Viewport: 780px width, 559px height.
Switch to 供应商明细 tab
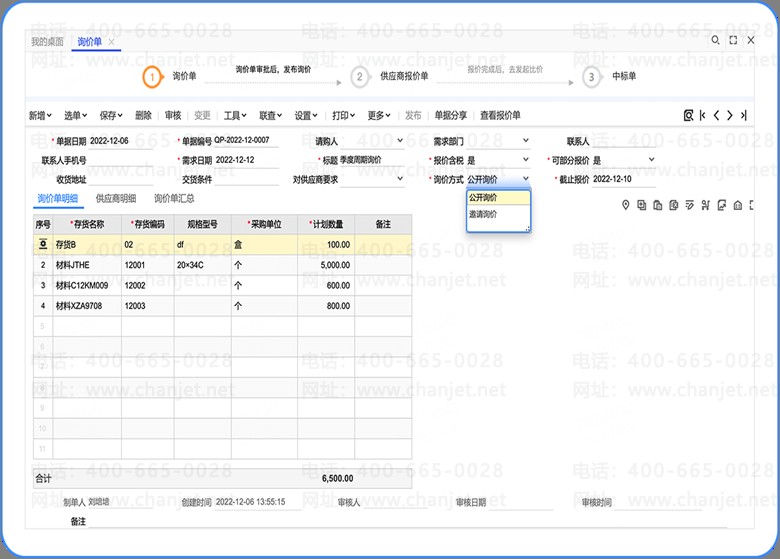(116, 199)
